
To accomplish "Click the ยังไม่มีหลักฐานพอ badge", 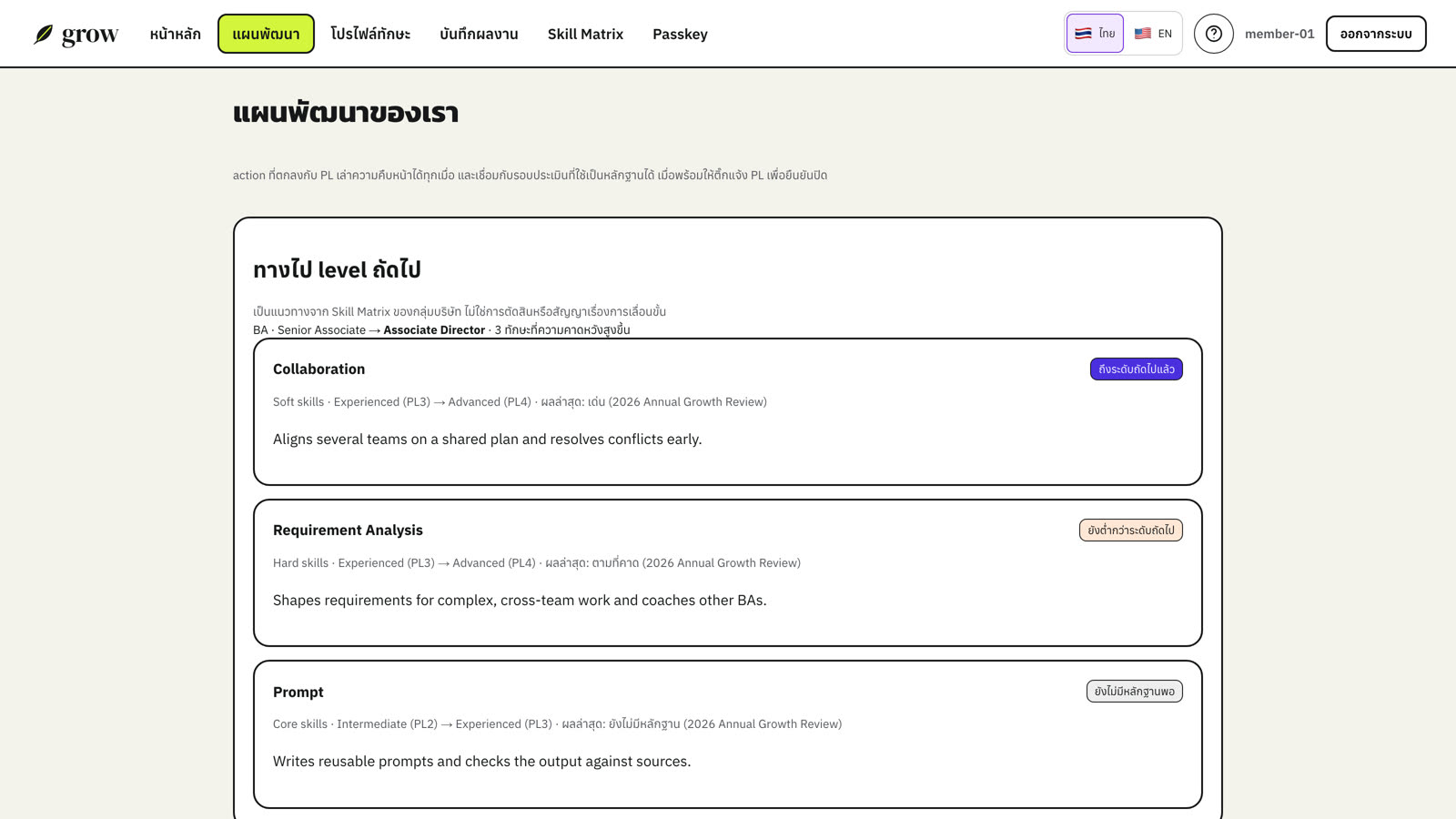I will (1135, 692).
